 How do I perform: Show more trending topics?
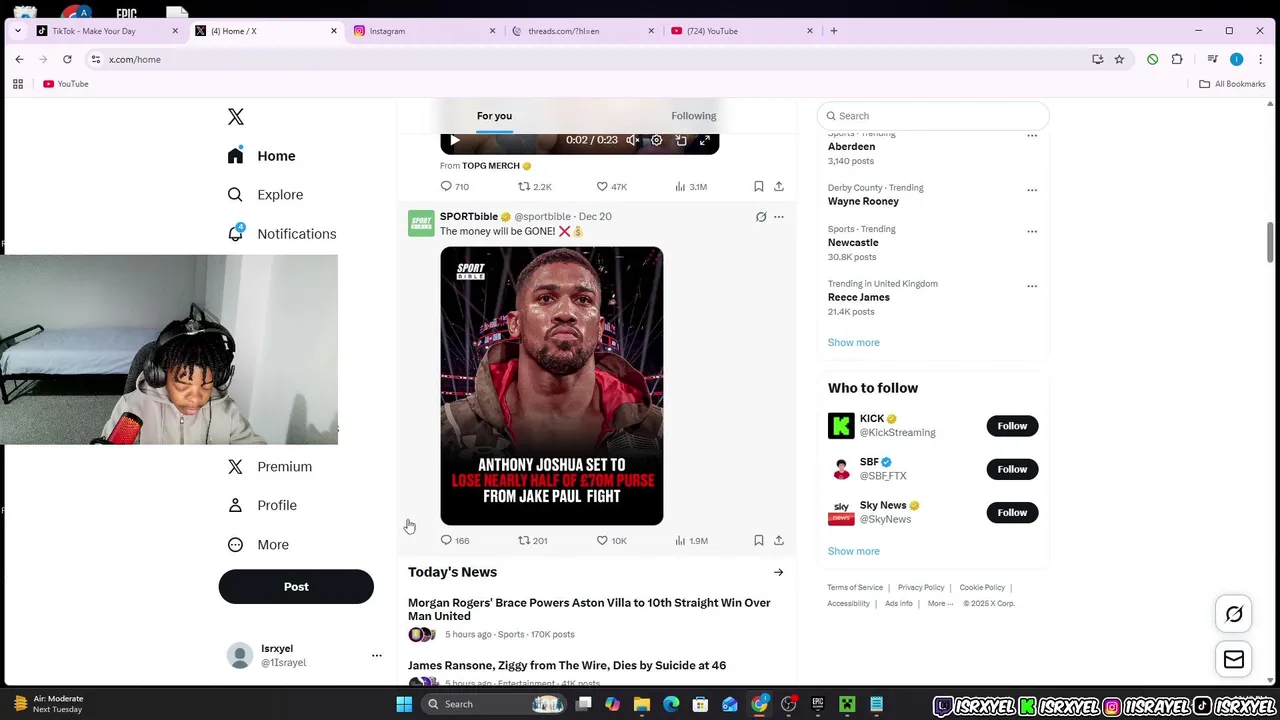coord(854,343)
